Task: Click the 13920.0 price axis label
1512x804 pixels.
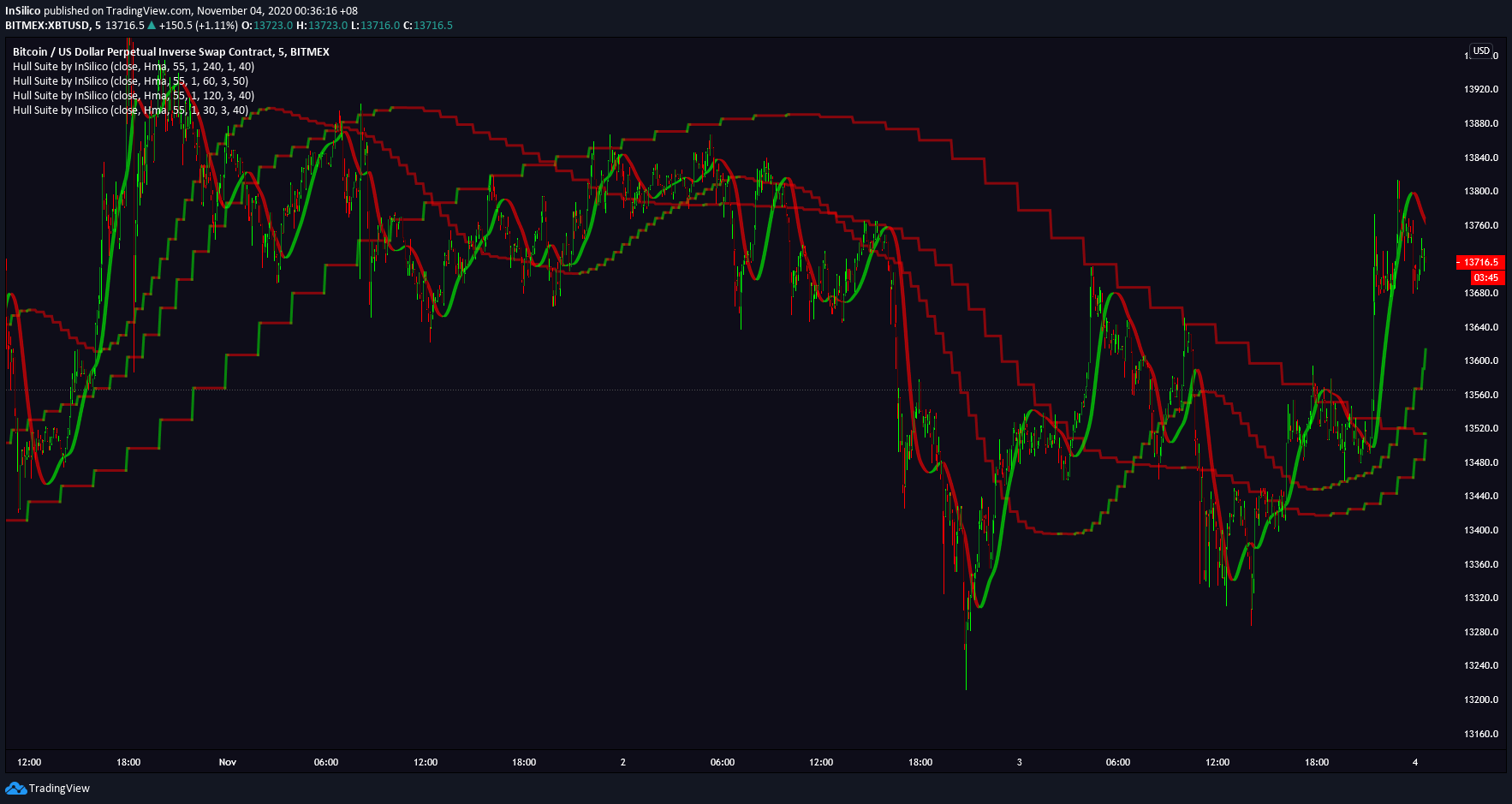Action: point(1481,89)
